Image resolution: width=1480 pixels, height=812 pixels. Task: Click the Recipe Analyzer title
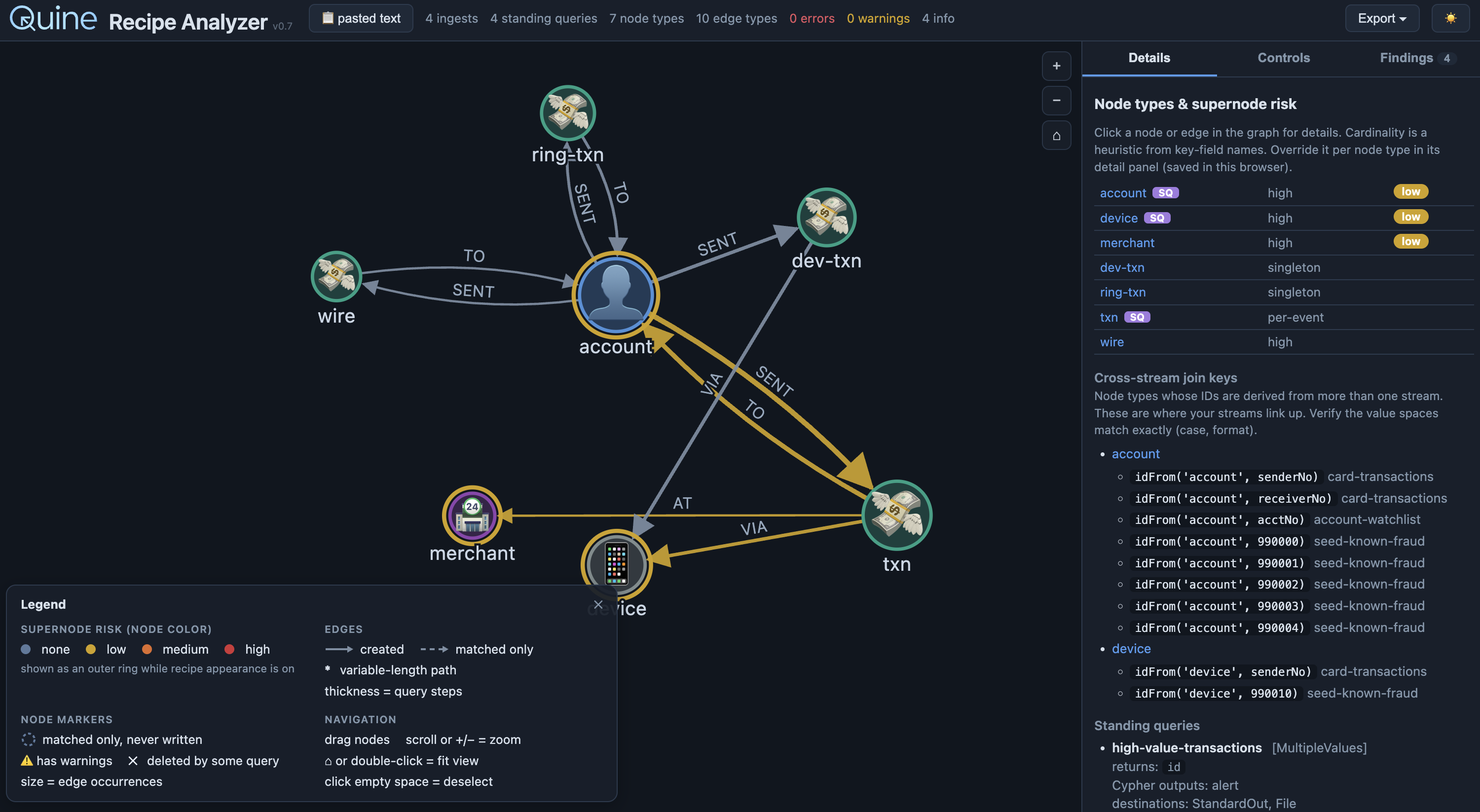tap(188, 22)
